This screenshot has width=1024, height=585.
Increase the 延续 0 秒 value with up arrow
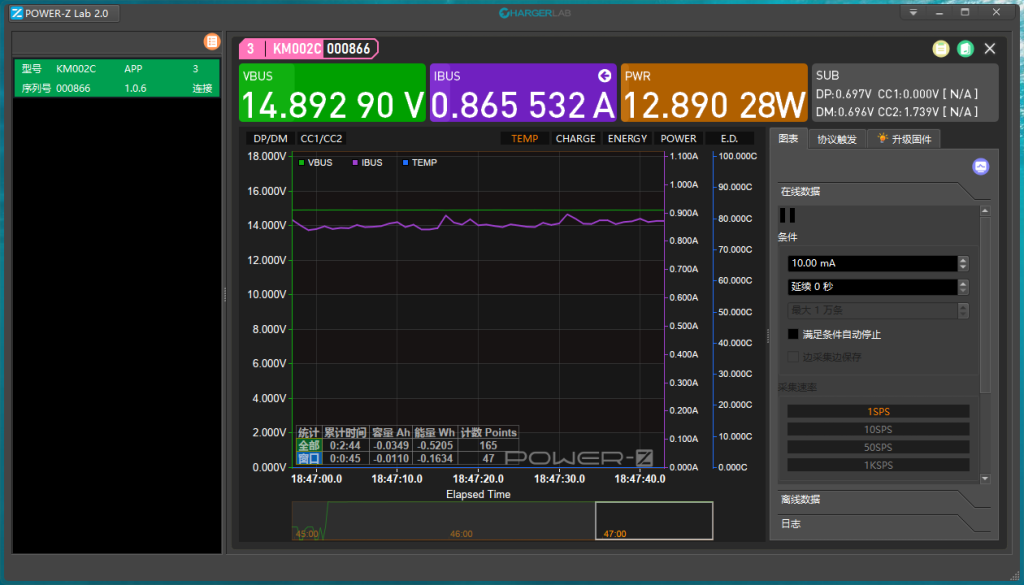(963, 283)
